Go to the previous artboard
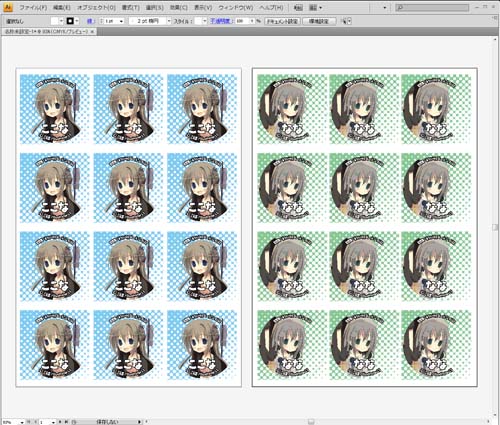Image resolution: width=500 pixels, height=425 pixels. click(35, 422)
